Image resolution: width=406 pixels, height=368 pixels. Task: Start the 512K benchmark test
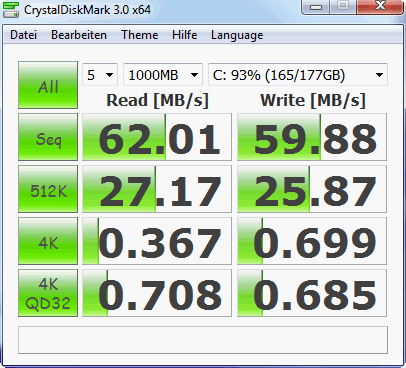click(48, 189)
